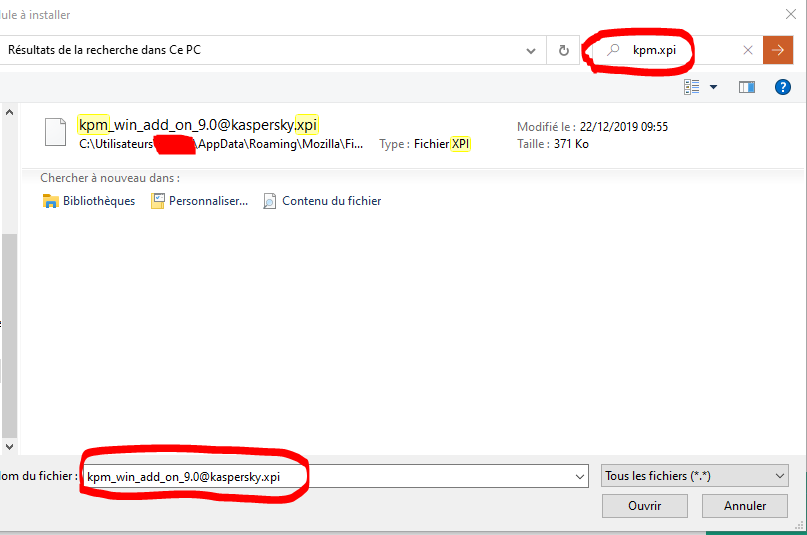Search again in Bibliothèques

pyautogui.click(x=99, y=201)
